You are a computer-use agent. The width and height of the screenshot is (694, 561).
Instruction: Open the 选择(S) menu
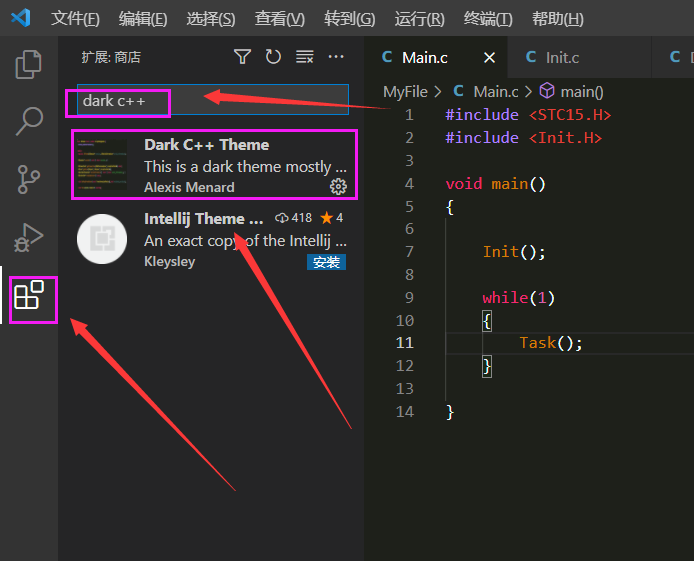coord(211,19)
